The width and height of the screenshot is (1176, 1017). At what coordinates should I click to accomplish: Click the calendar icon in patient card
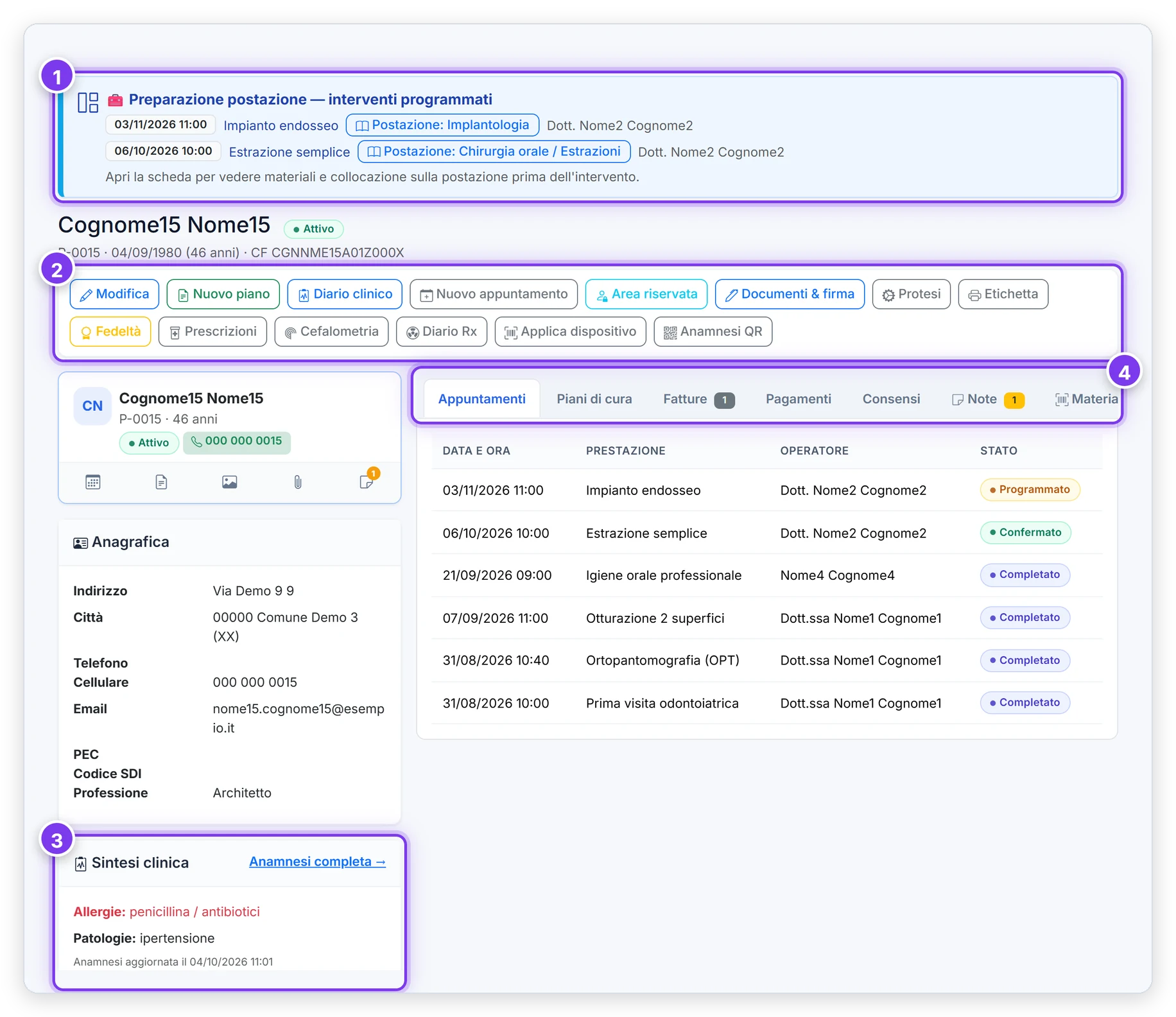(x=93, y=482)
